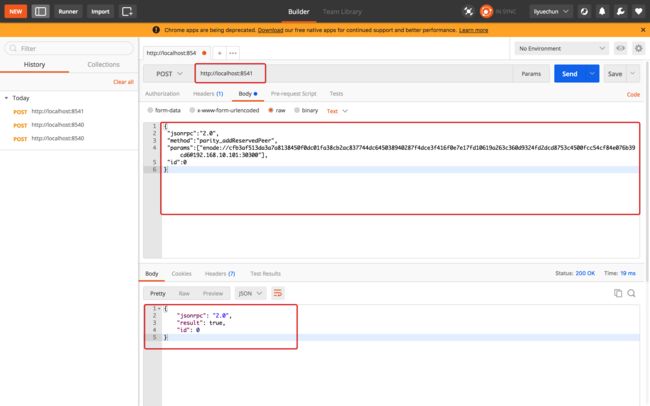Image resolution: width=650 pixels, height=406 pixels.
Task: Open the POST method dropdown
Action: [169, 73]
